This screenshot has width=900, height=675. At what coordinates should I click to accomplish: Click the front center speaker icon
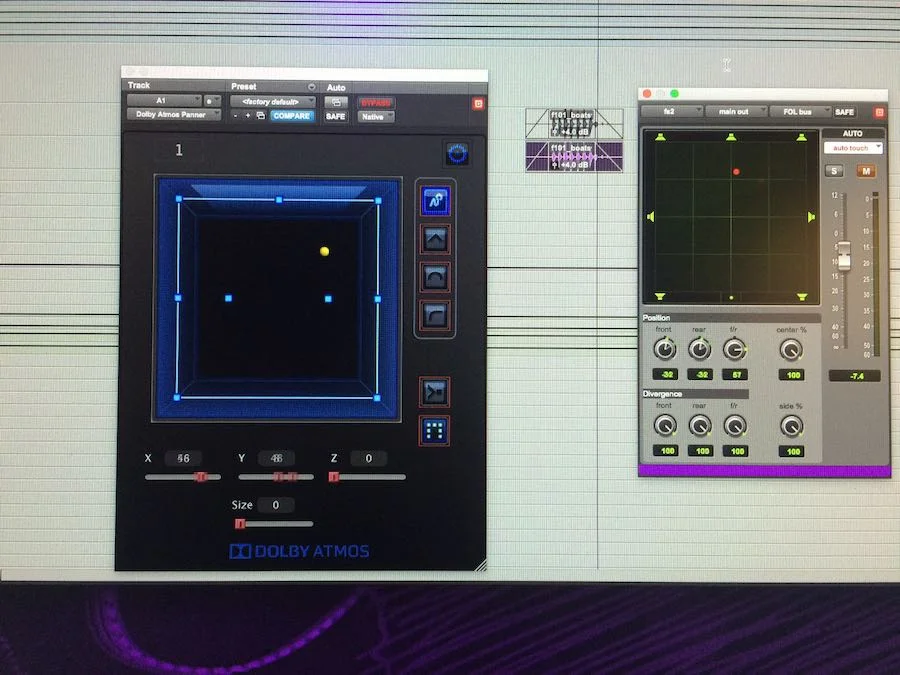(x=731, y=137)
